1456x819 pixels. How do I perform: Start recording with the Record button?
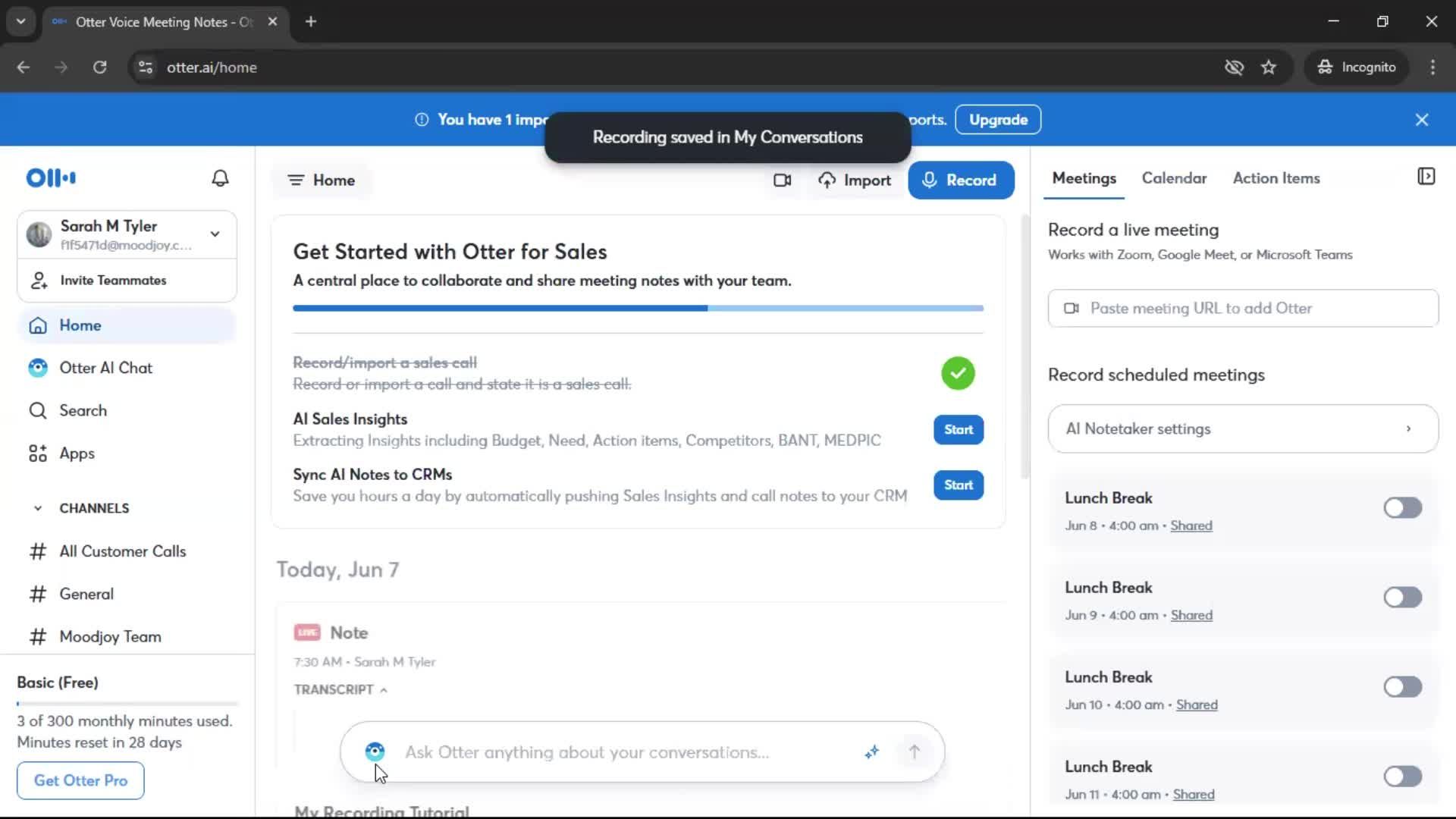click(x=961, y=180)
